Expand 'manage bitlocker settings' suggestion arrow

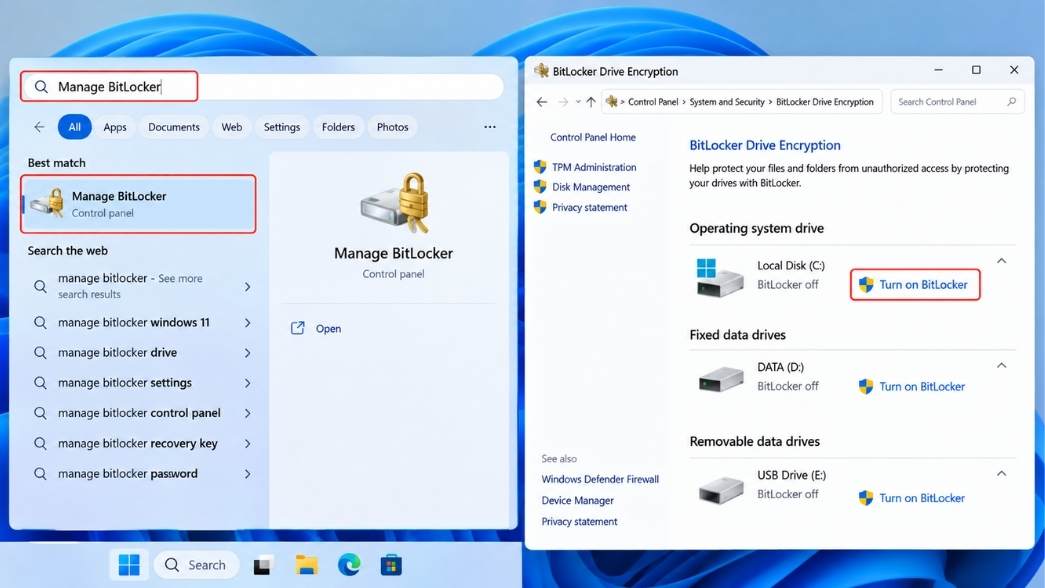click(x=247, y=383)
